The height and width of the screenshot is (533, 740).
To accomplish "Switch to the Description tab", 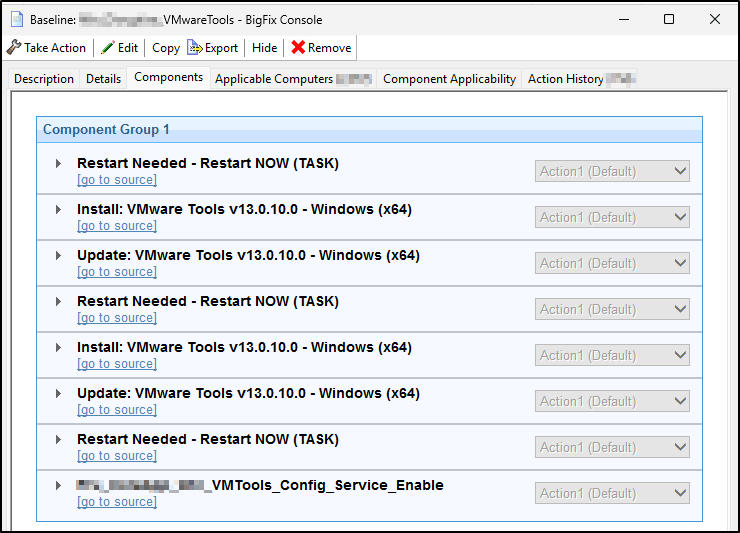I will pos(44,79).
